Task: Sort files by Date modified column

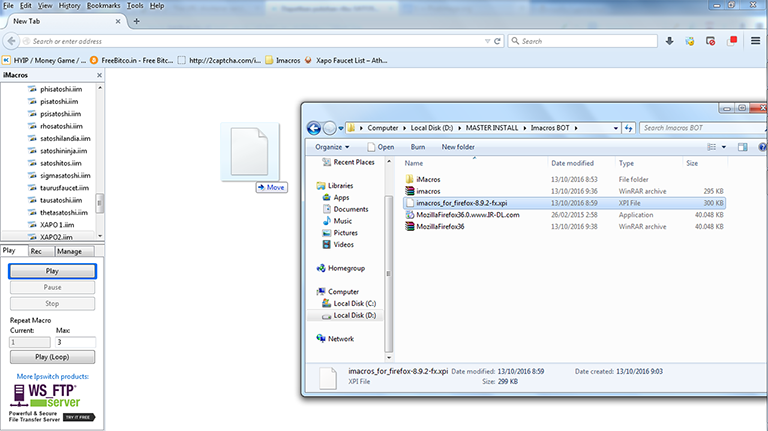Action: (581, 163)
